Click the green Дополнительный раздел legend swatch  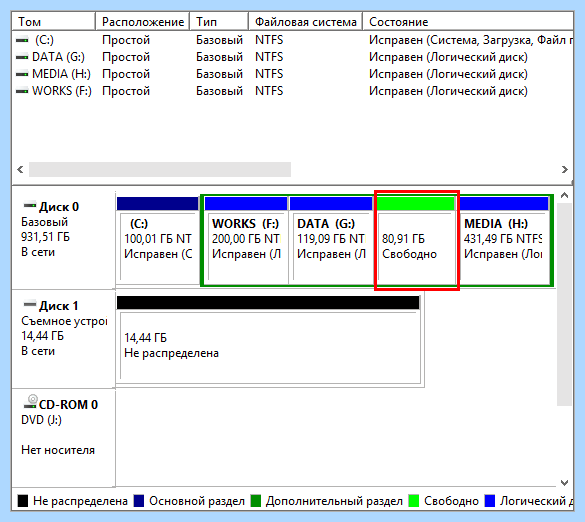pyautogui.click(x=256, y=501)
